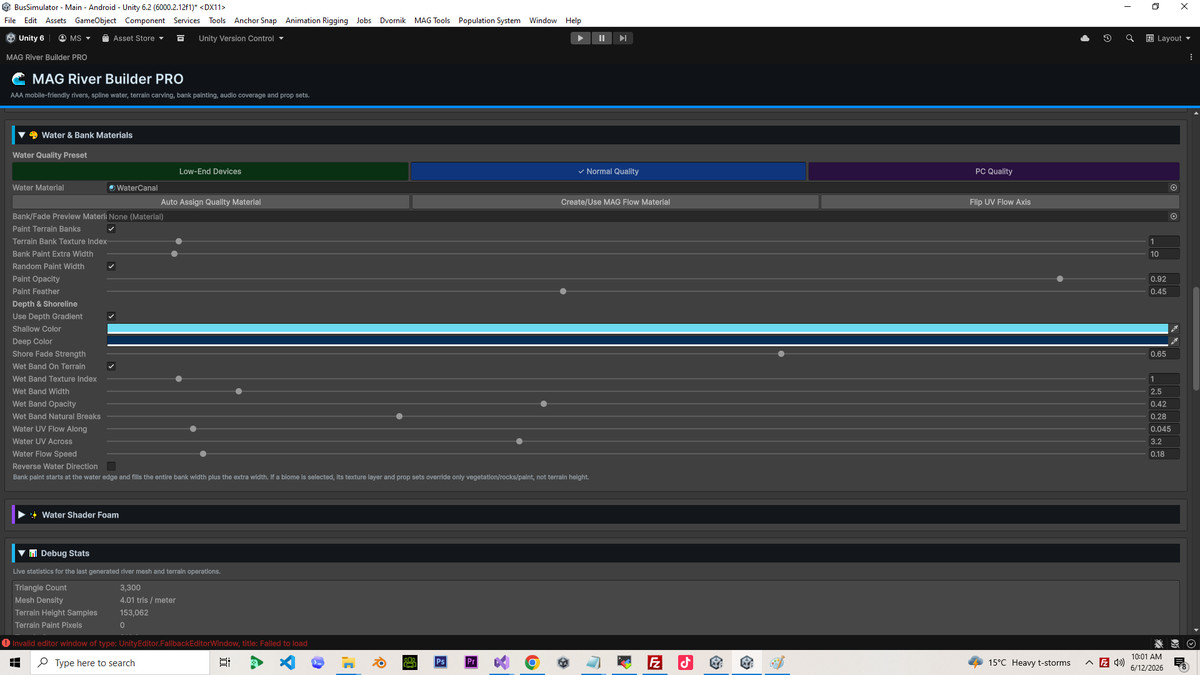Click Create/Use MAG Flow Material button

point(615,202)
